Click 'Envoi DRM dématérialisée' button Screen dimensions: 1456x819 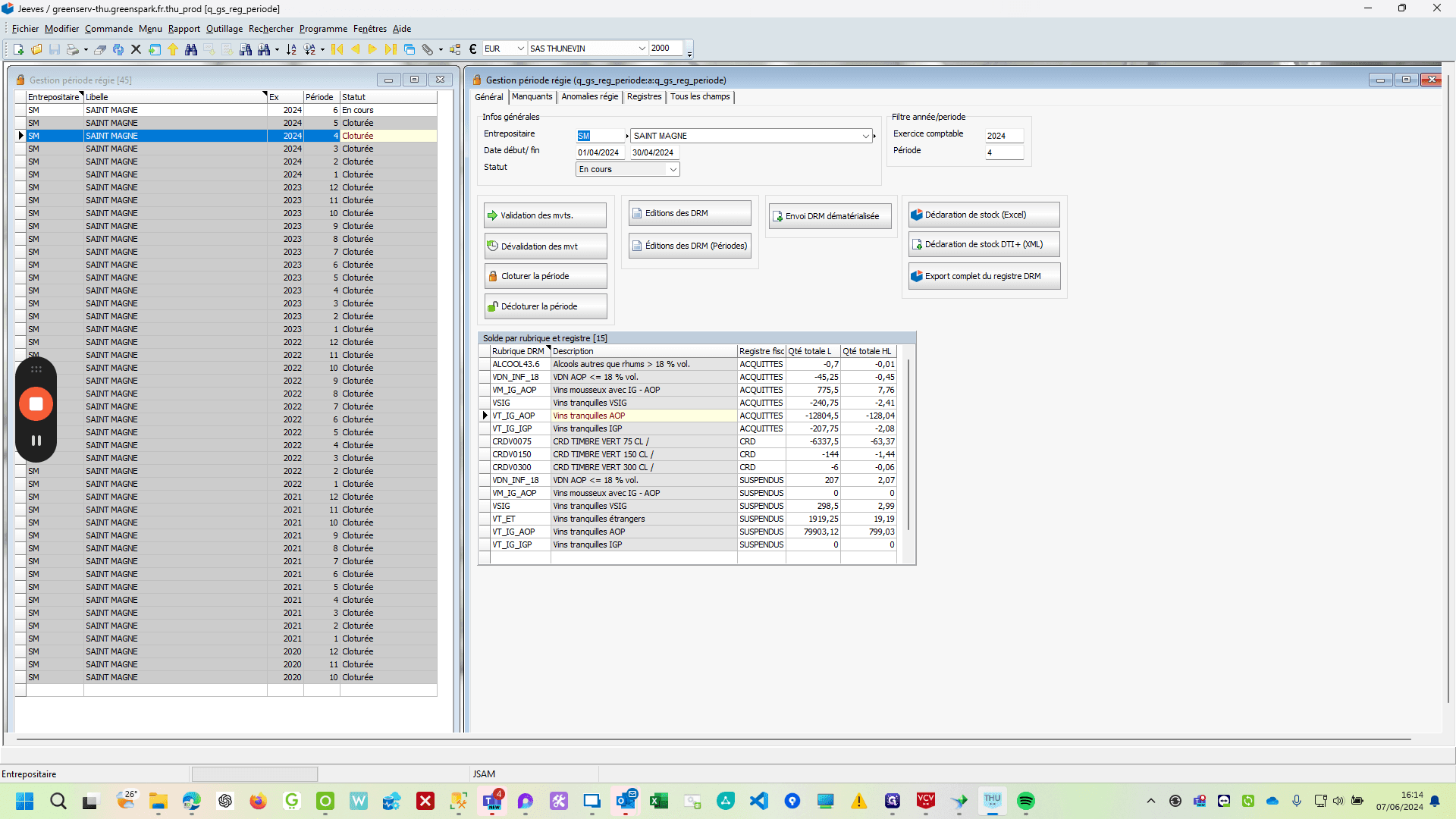[830, 216]
